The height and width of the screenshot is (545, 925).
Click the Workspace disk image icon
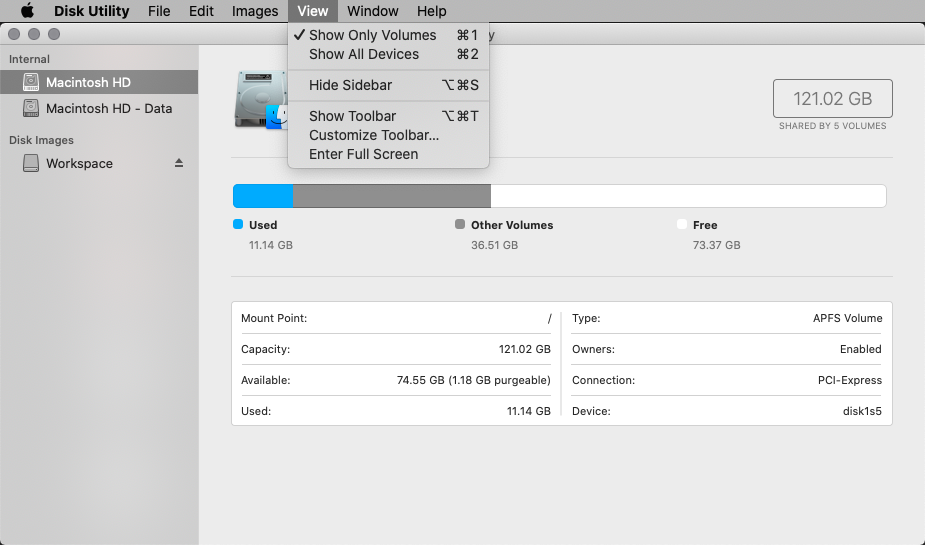31,163
